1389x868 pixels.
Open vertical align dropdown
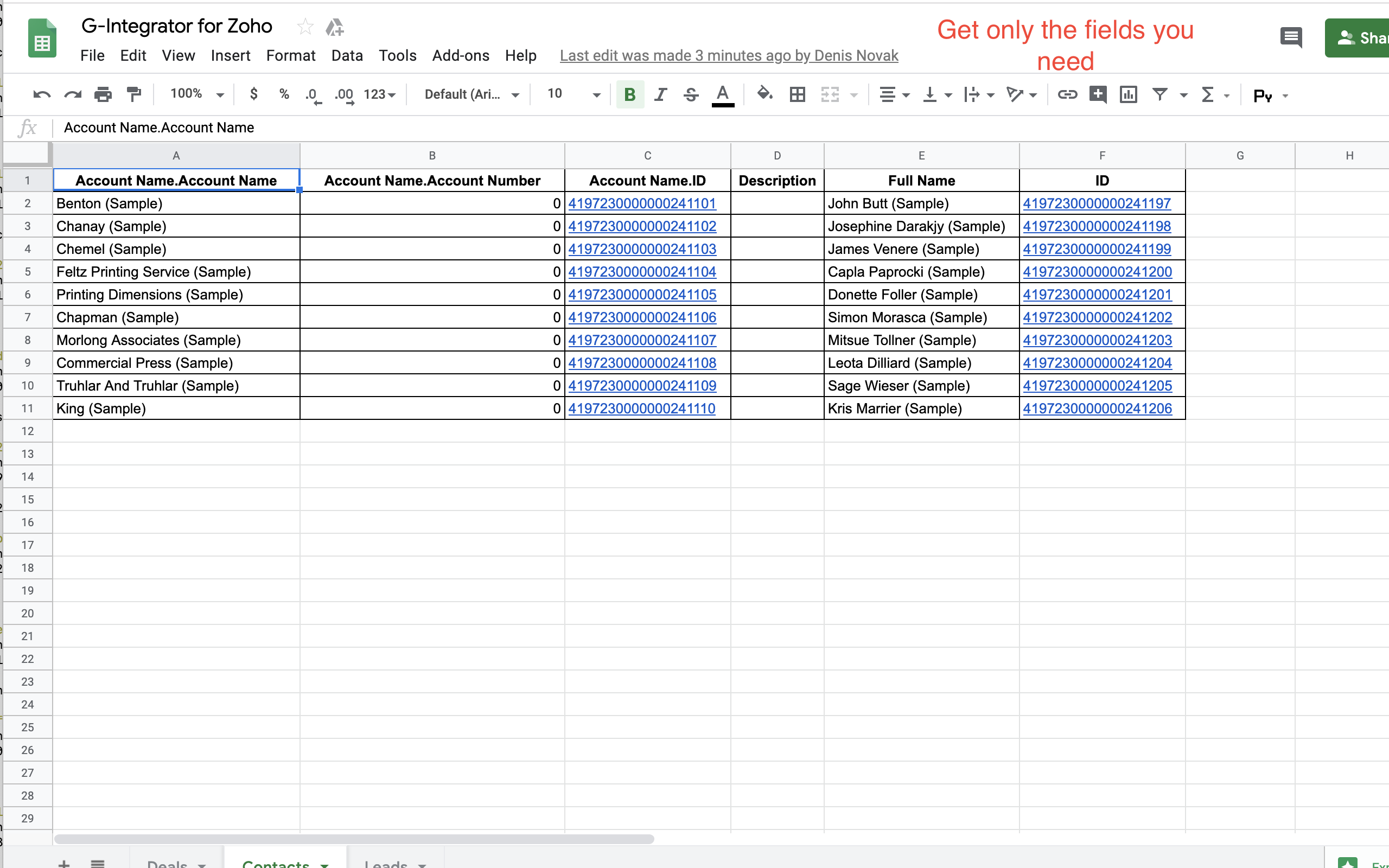[936, 95]
